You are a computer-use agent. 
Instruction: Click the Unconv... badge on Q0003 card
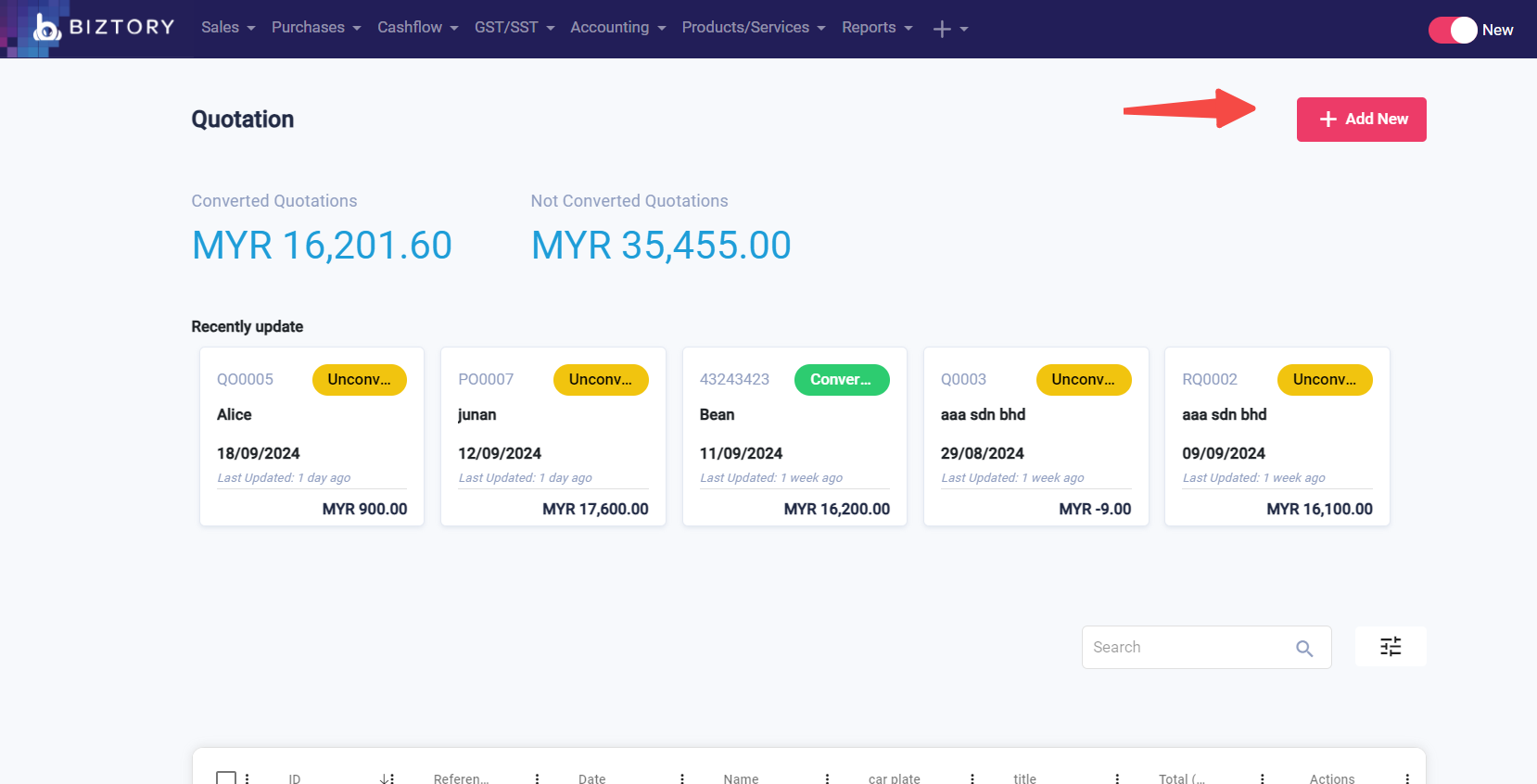click(x=1084, y=380)
